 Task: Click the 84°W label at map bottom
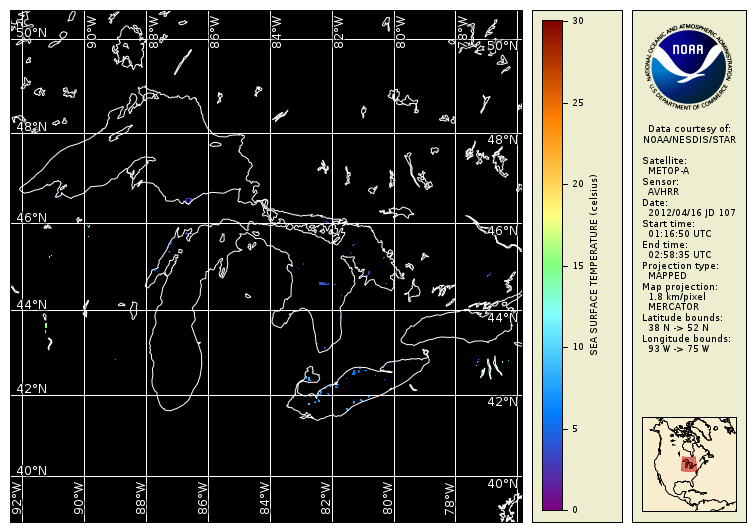pyautogui.click(x=264, y=499)
